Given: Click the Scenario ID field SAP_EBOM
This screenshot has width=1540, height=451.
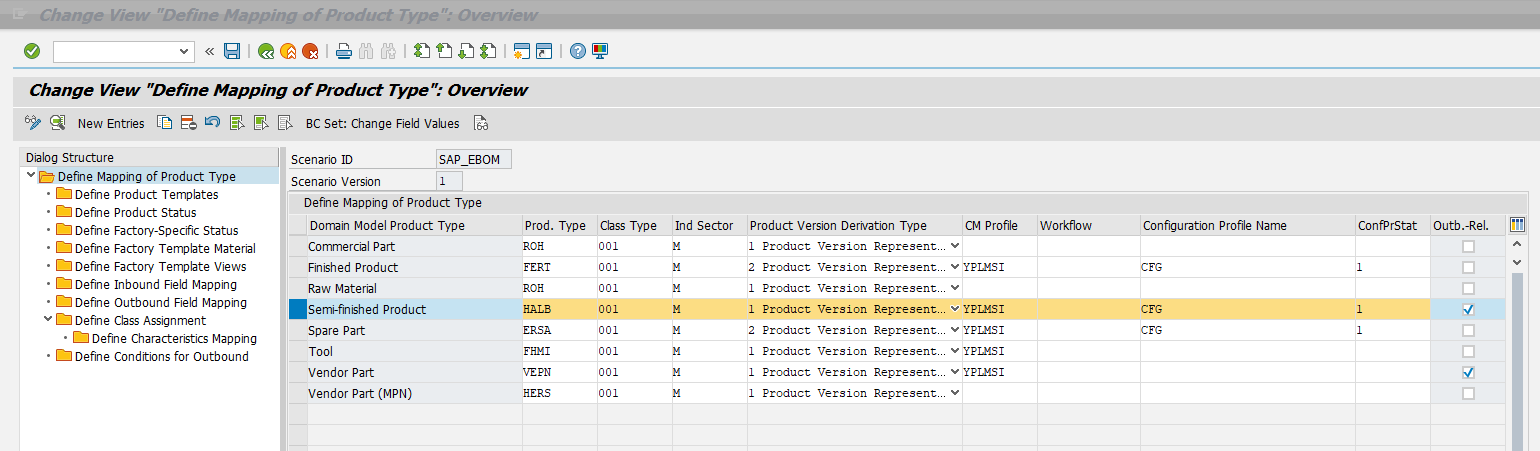Looking at the screenshot, I should (x=474, y=159).
